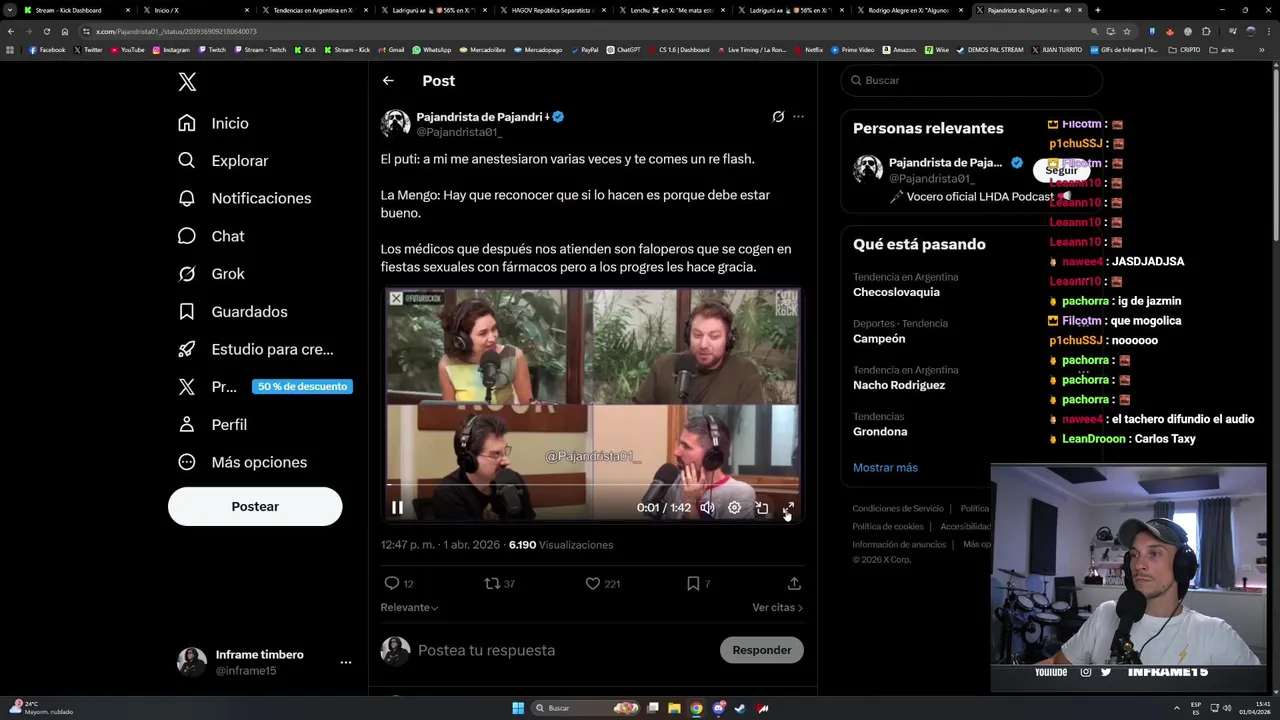Open Explorar search page
The height and width of the screenshot is (720, 1280).
tap(223, 161)
